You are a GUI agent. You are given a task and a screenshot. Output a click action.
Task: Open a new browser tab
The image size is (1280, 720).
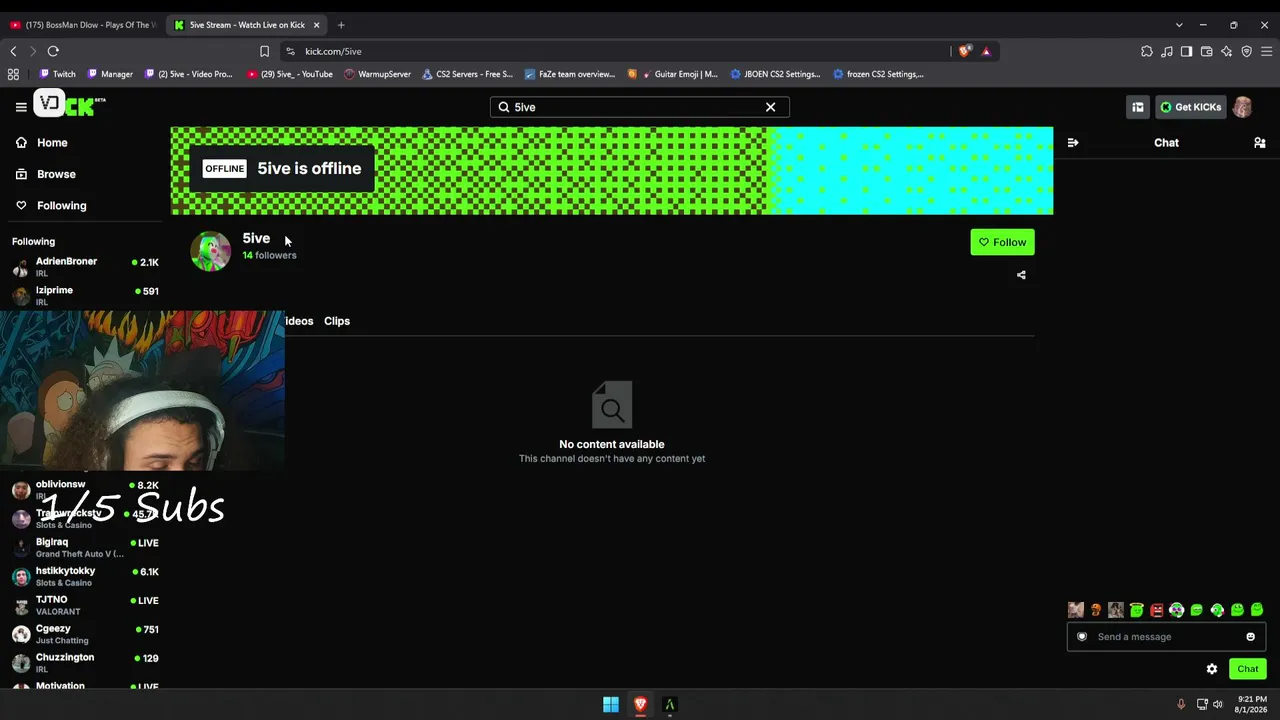341,25
